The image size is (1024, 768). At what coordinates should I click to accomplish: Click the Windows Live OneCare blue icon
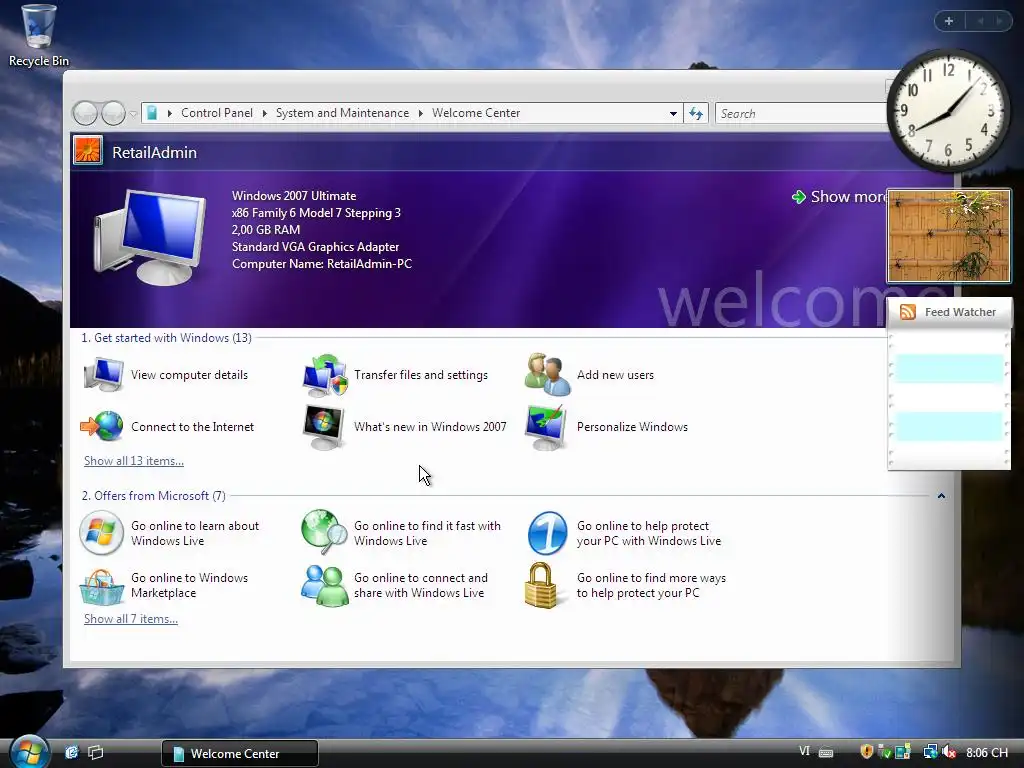pos(547,533)
